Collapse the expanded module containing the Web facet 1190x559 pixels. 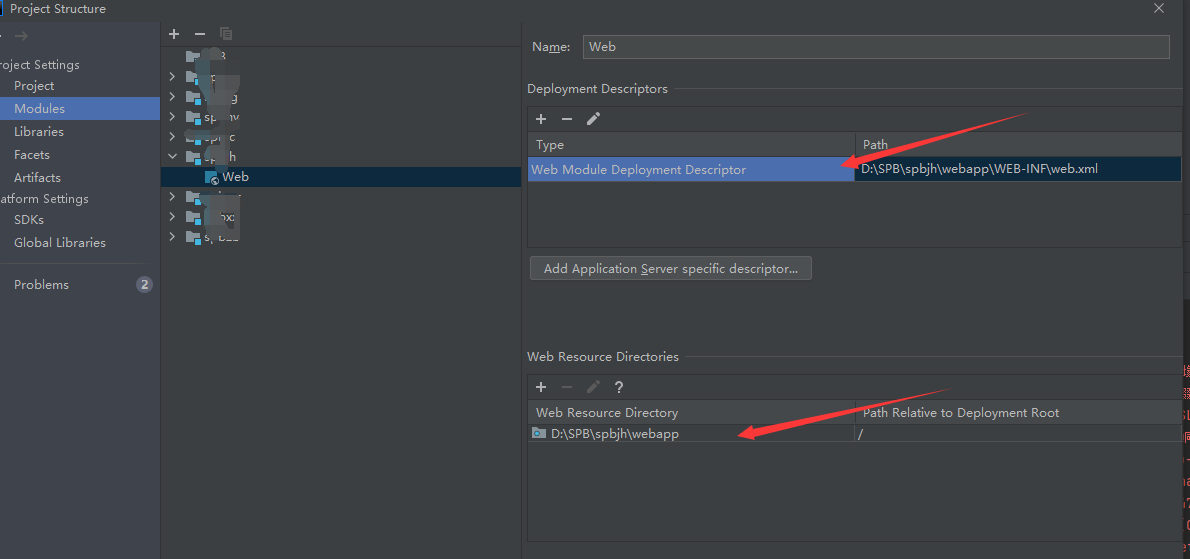pos(172,157)
